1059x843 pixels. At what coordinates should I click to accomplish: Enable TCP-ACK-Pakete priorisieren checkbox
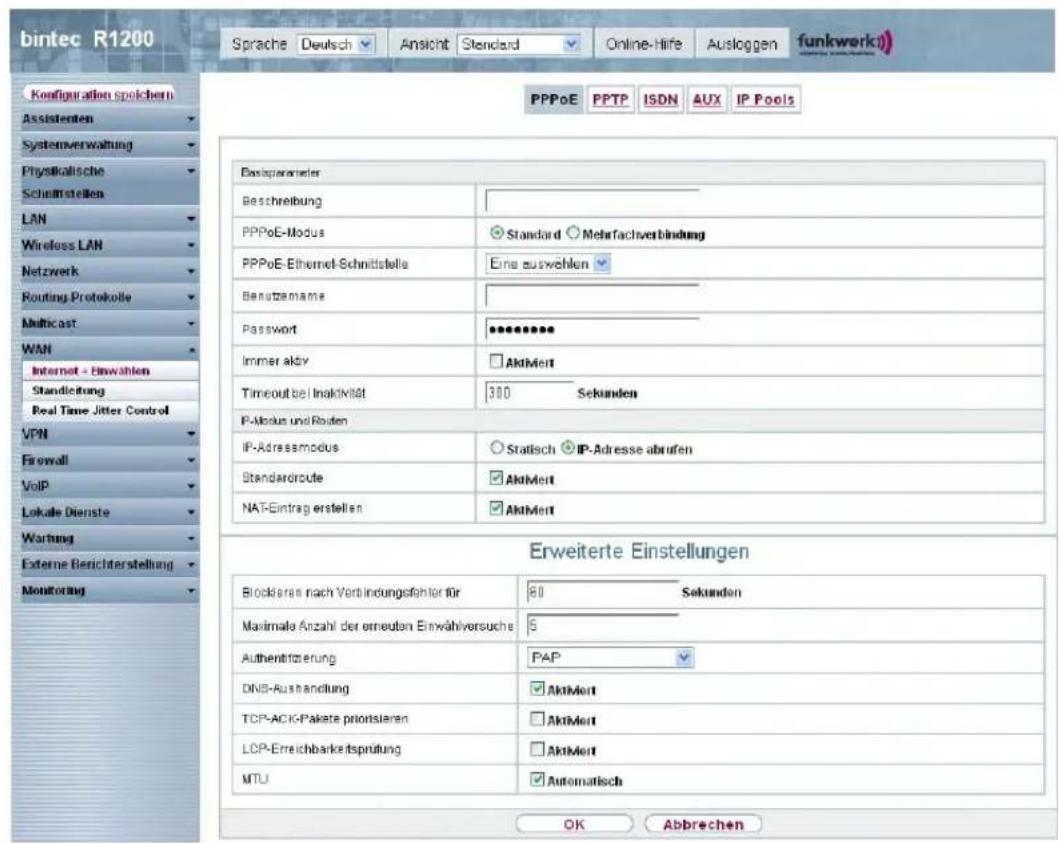[x=537, y=719]
